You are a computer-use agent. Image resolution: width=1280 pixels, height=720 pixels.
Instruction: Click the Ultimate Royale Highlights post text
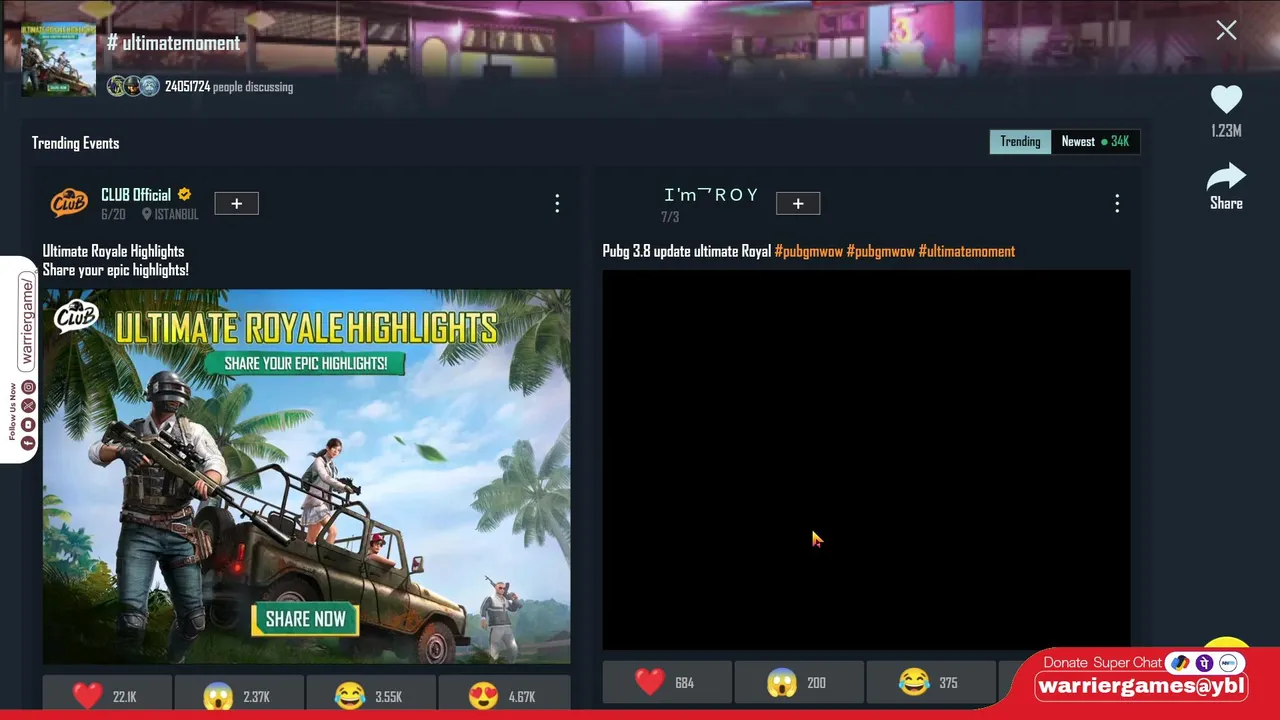[113, 251]
